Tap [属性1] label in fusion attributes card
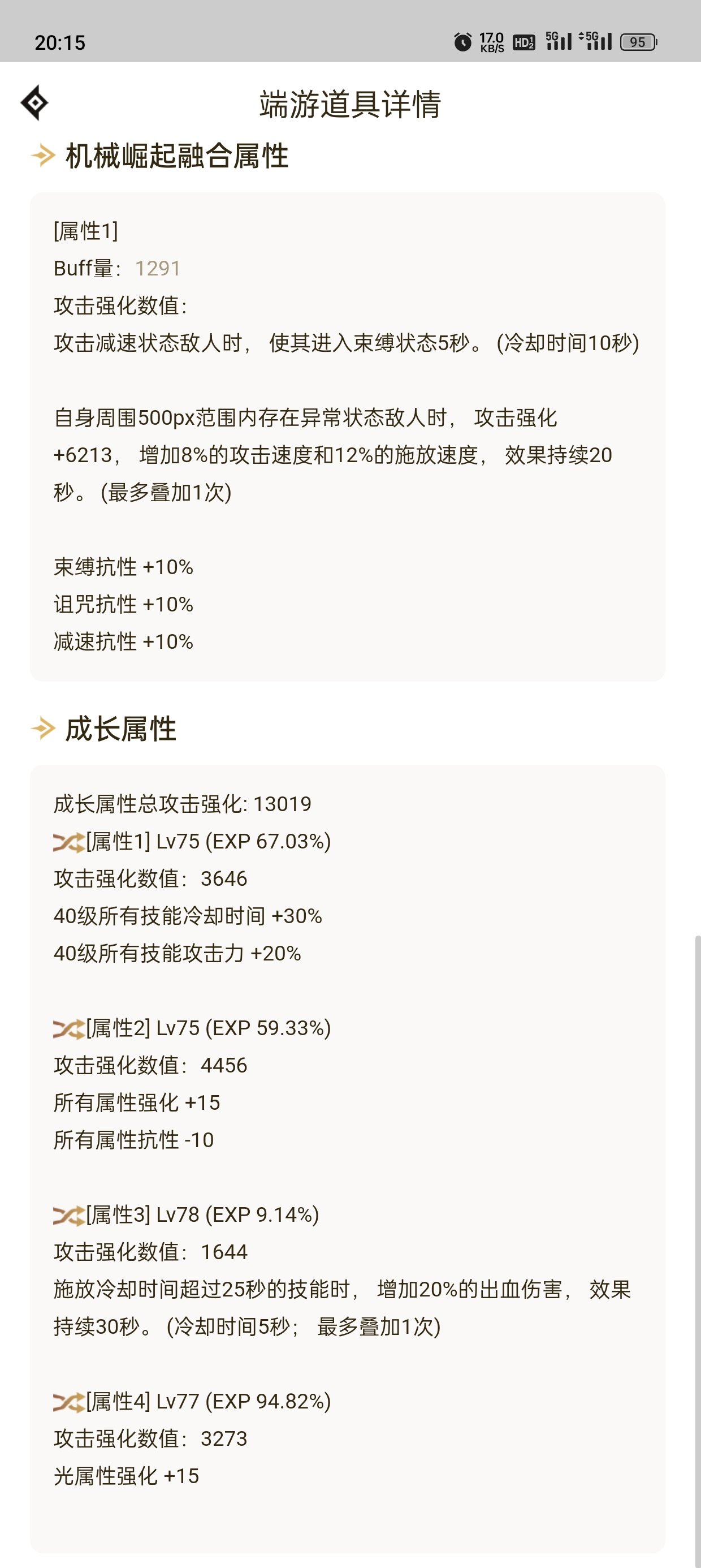Viewport: 701px width, 1568px height. [x=86, y=231]
